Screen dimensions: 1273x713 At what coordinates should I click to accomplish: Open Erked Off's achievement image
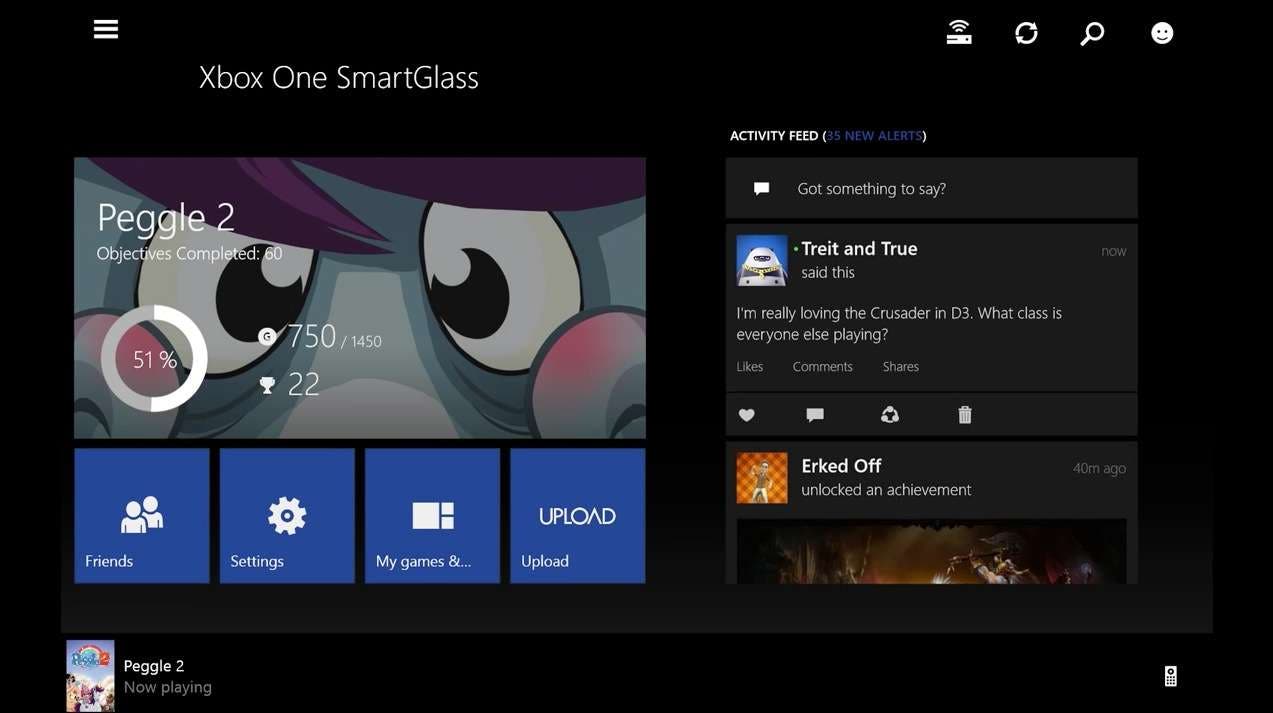932,551
